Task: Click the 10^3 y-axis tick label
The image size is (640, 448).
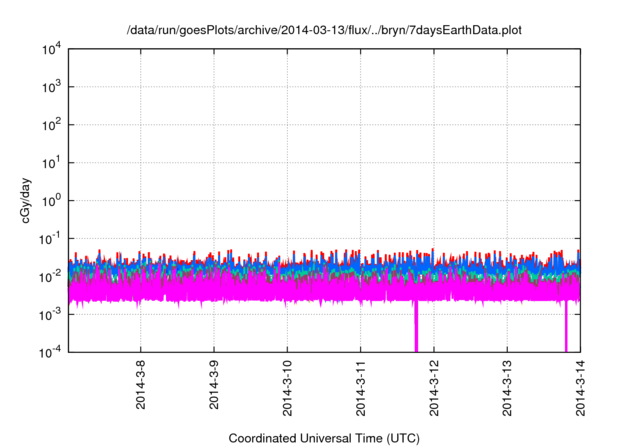Action: (52, 87)
